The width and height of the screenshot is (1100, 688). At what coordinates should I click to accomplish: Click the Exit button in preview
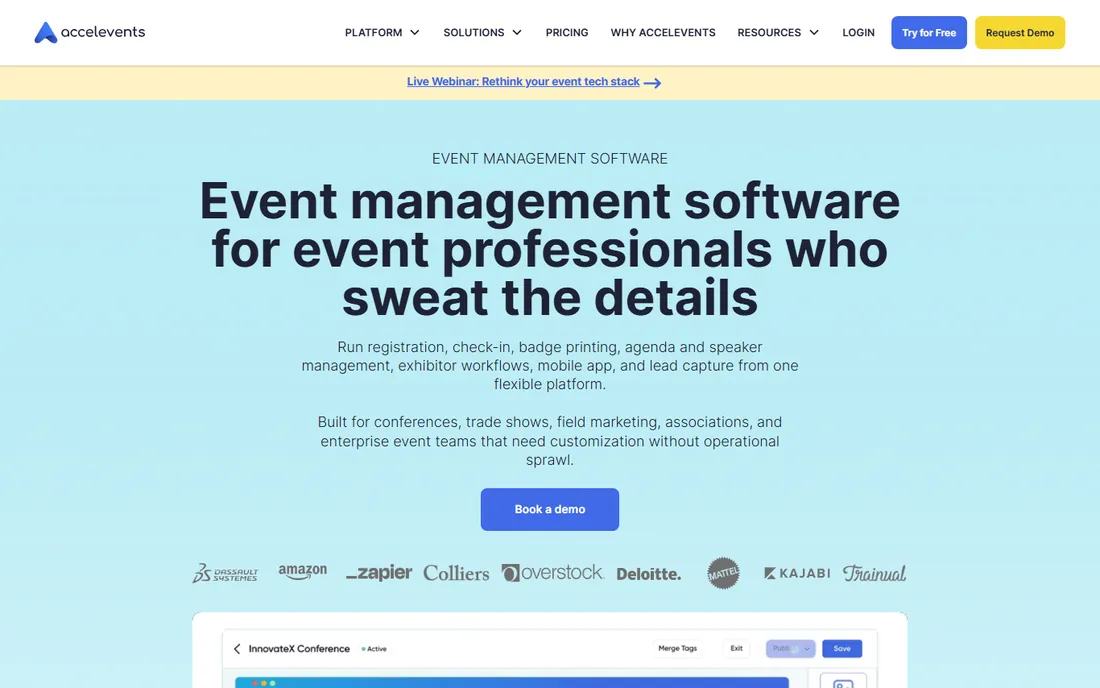pos(736,648)
